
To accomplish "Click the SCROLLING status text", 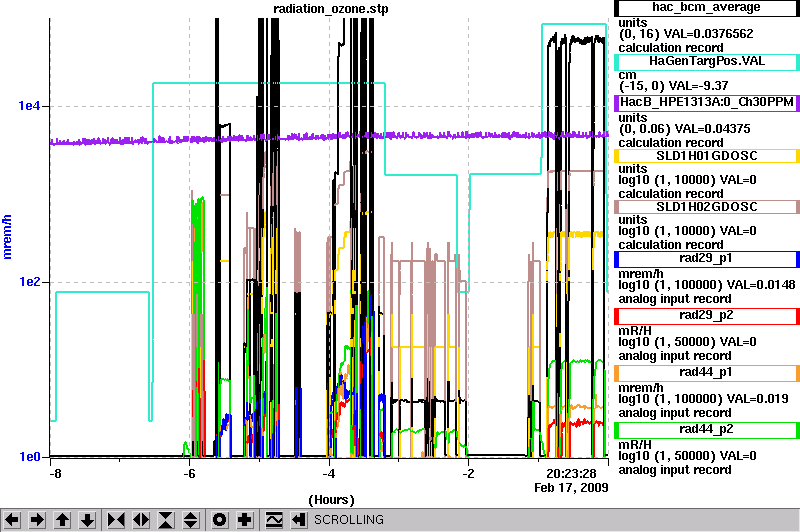I will tap(348, 520).
